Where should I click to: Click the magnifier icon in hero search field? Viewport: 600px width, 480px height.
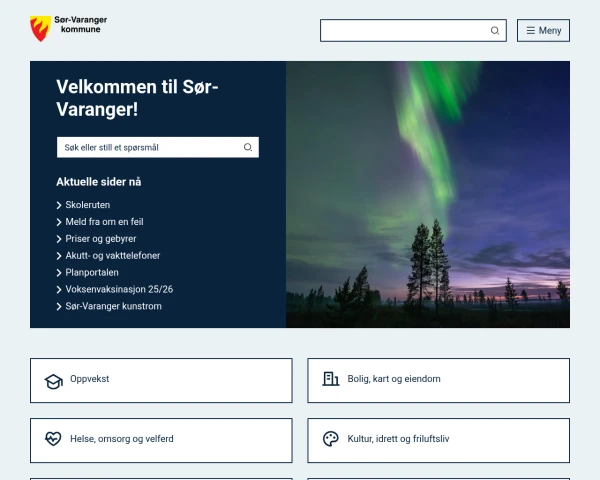(248, 148)
